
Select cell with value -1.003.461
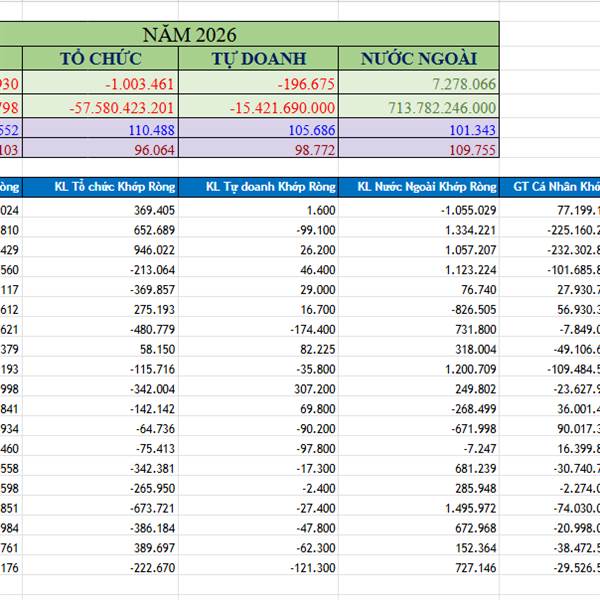(x=101, y=83)
